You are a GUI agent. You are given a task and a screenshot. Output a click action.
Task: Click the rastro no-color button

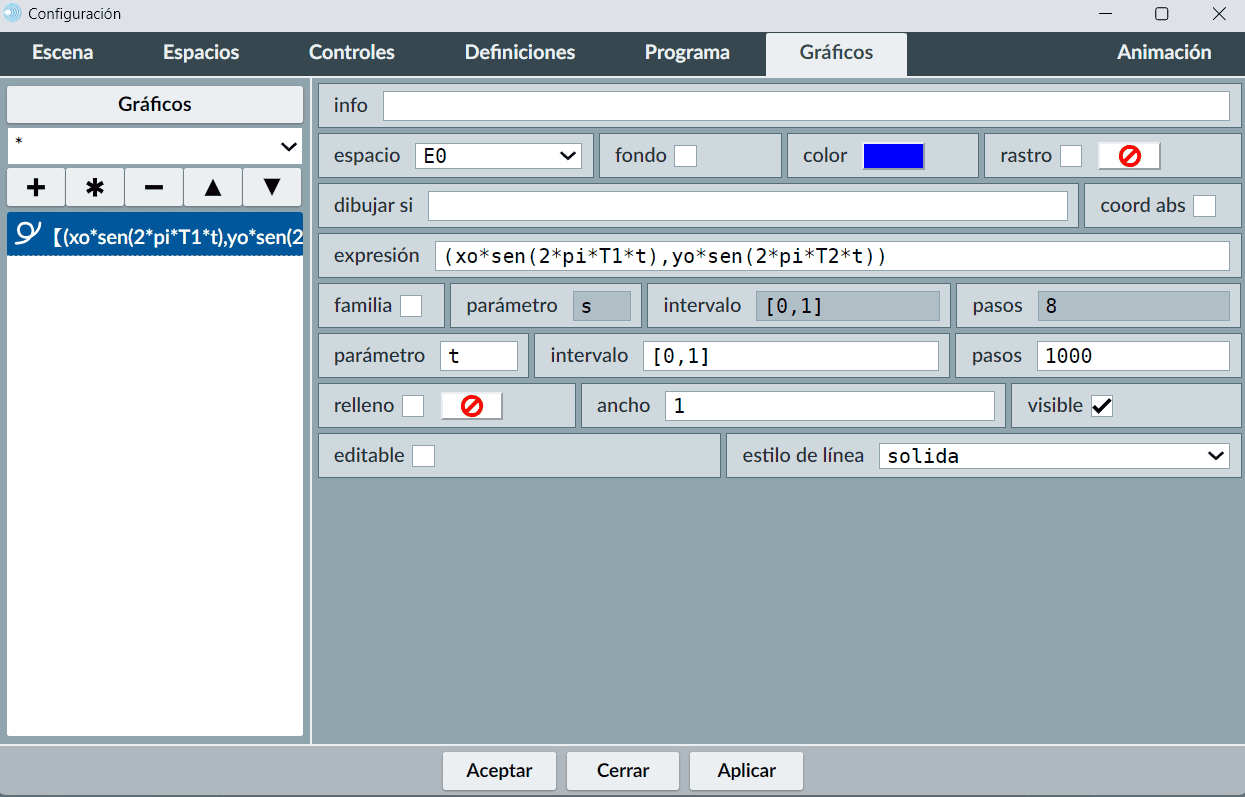click(x=1129, y=156)
